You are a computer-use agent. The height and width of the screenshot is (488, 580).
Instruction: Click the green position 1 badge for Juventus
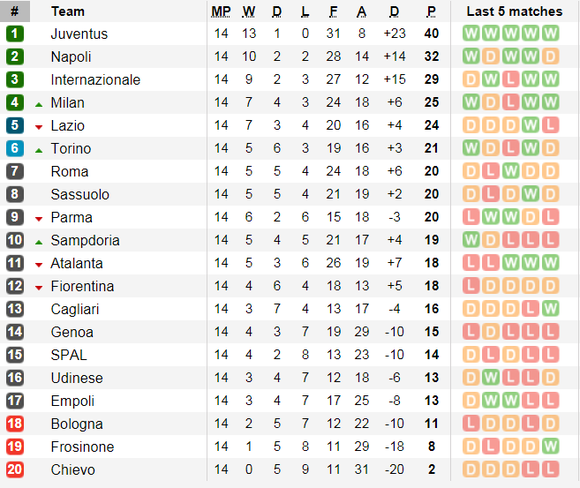pos(15,34)
